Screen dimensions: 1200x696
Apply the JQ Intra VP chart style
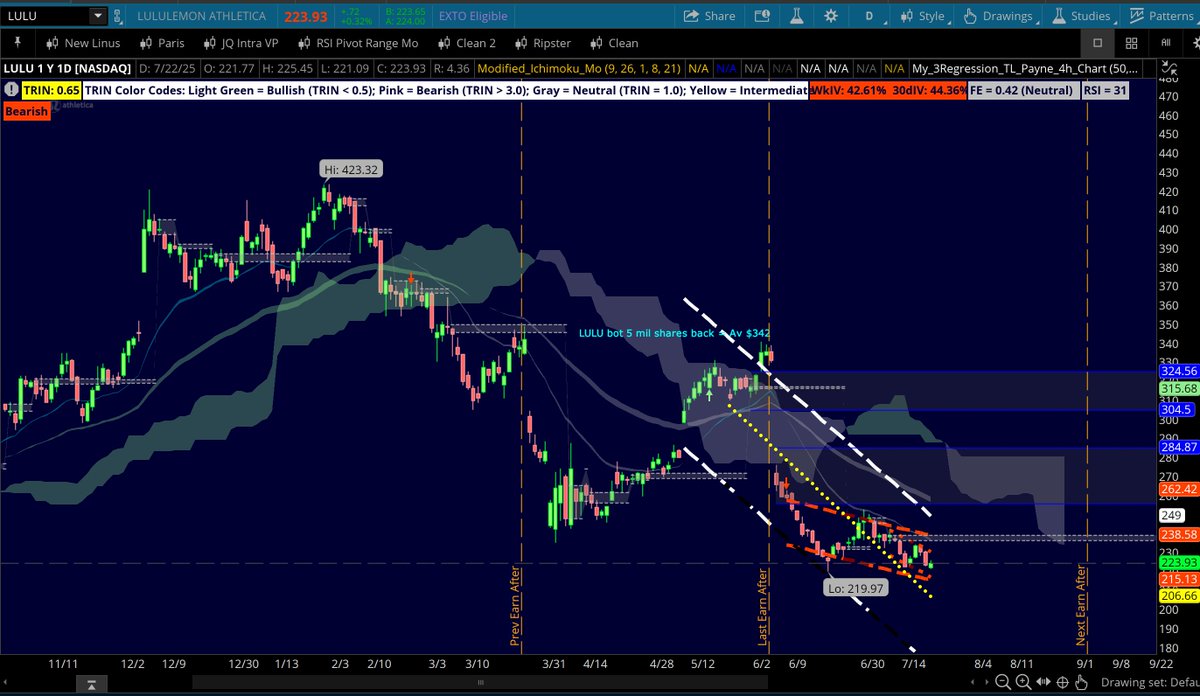[x=239, y=43]
